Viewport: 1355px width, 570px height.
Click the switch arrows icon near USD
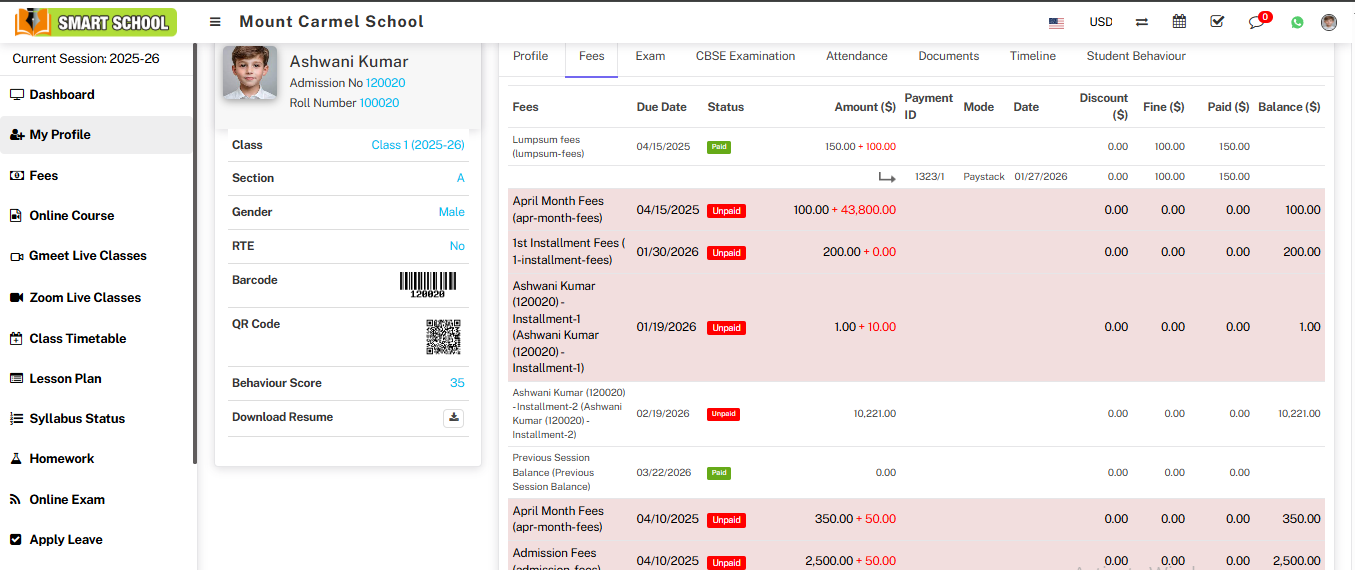pyautogui.click(x=1142, y=22)
